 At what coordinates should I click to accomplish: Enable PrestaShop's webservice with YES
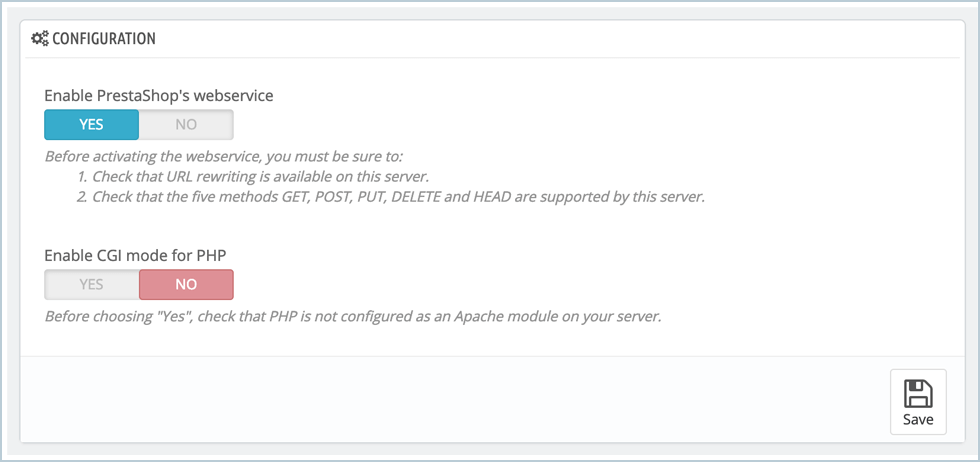92,125
